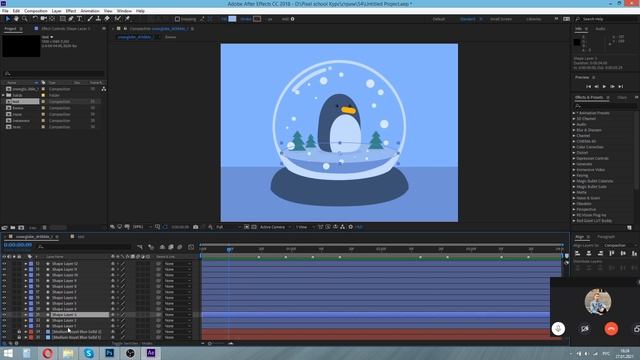This screenshot has width=640, height=360.
Task: Jump to last frame in Preview panel
Action: tap(620, 87)
